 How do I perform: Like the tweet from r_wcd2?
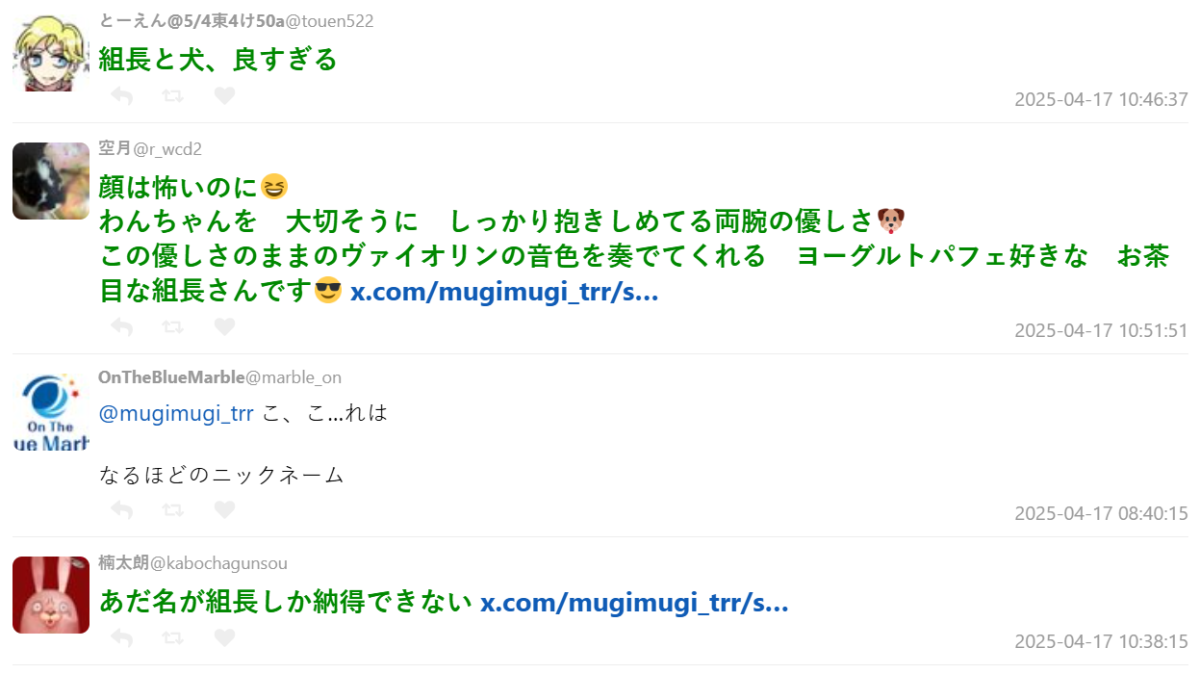225,327
